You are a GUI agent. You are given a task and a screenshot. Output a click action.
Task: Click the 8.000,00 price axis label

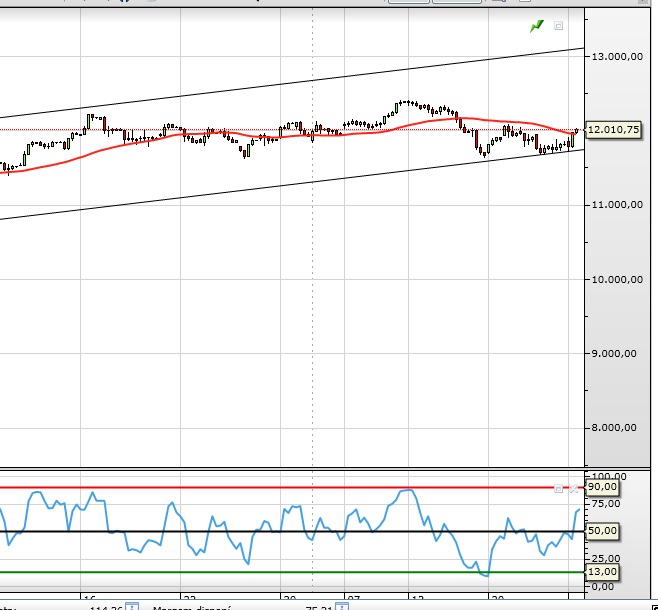[x=614, y=428]
